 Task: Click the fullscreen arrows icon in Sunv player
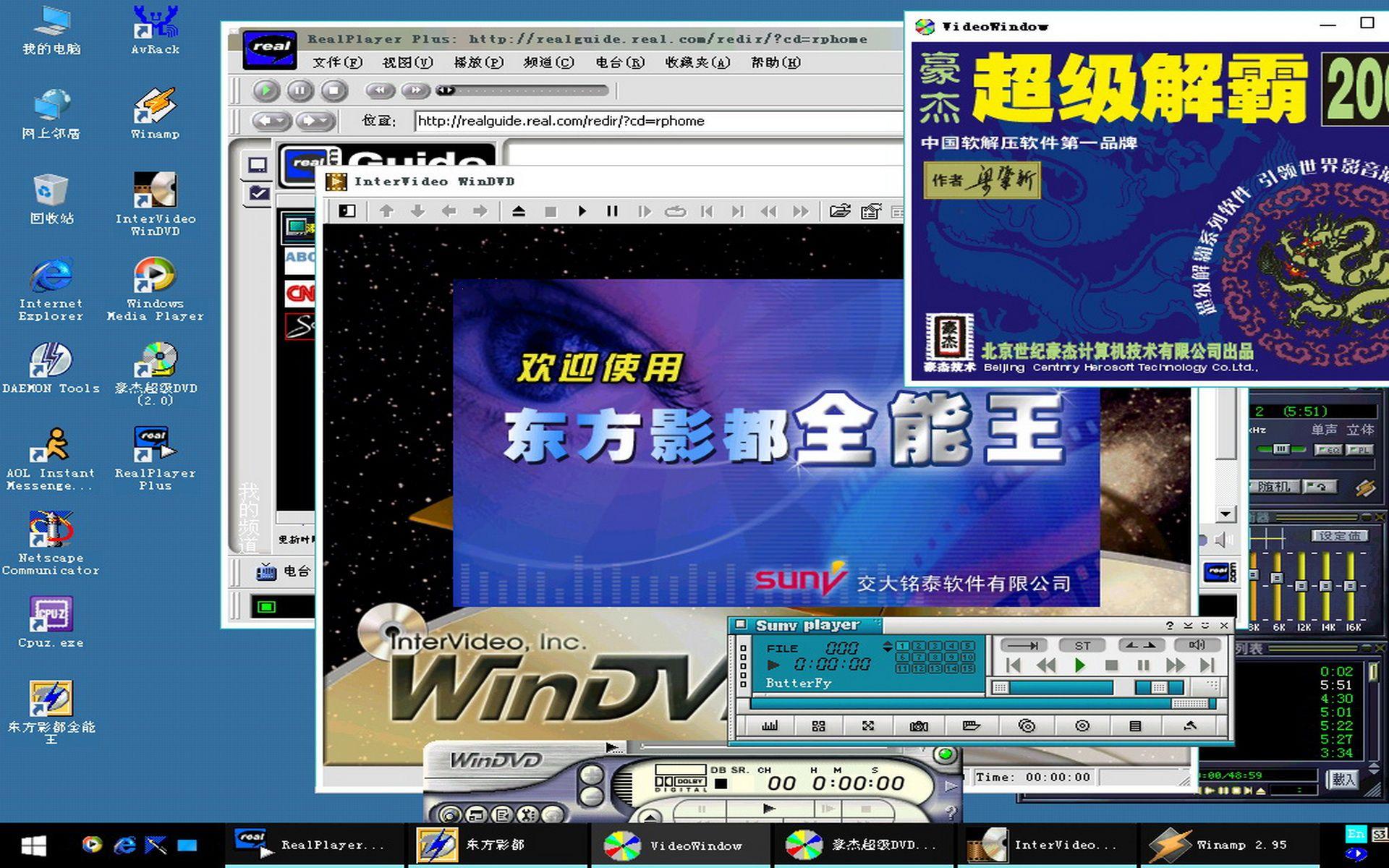click(868, 726)
